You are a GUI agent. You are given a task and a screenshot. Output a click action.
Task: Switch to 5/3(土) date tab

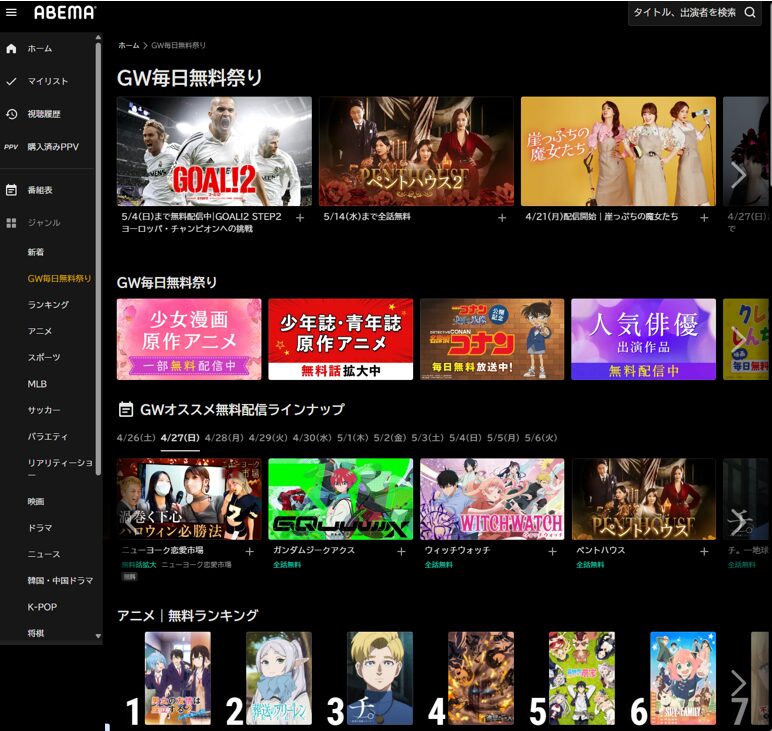pos(427,438)
